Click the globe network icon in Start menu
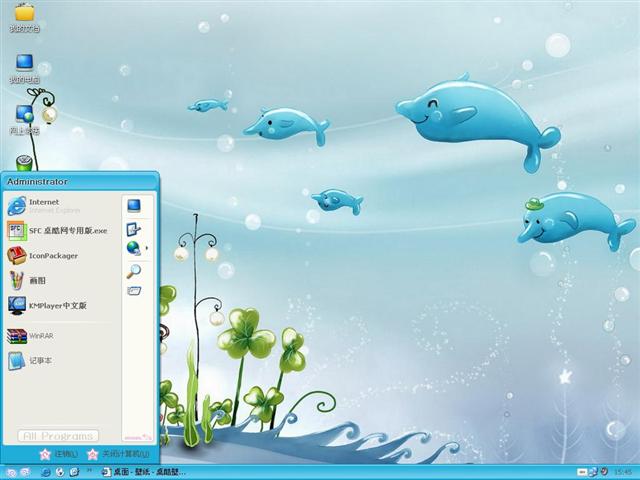The height and width of the screenshot is (480, 640). click(x=133, y=248)
